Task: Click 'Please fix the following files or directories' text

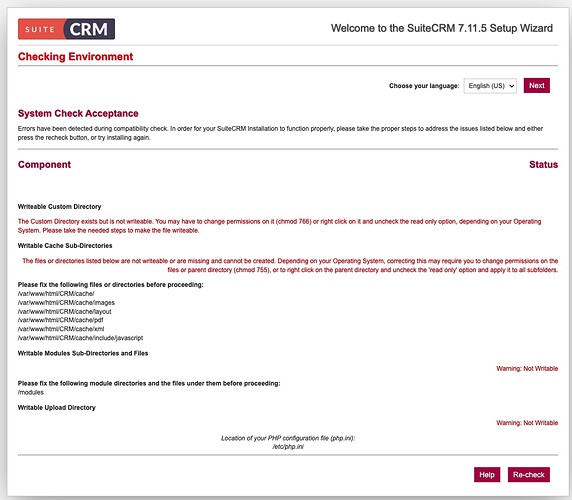Action: 111,284
